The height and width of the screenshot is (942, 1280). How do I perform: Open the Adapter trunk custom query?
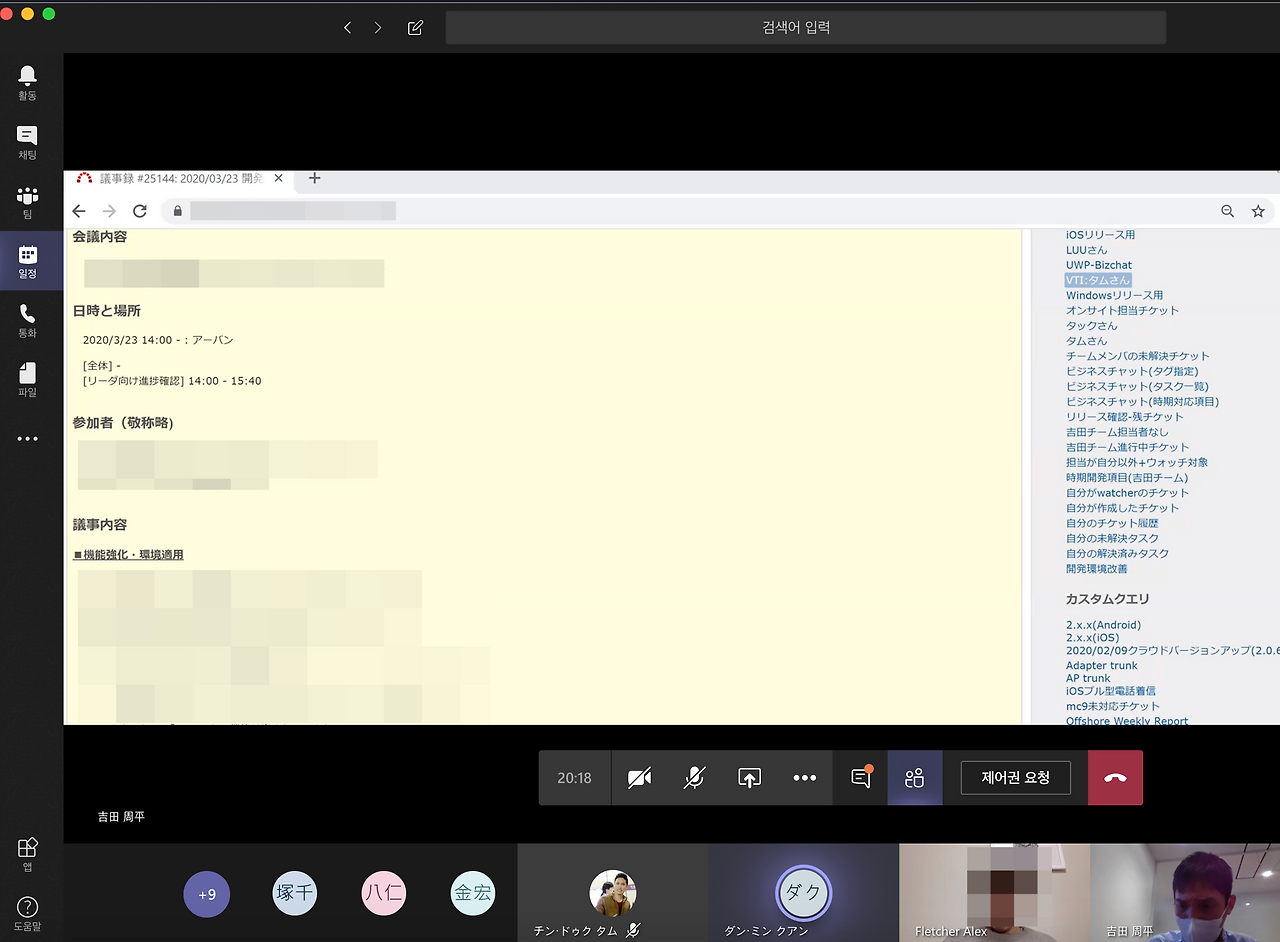[1101, 666]
